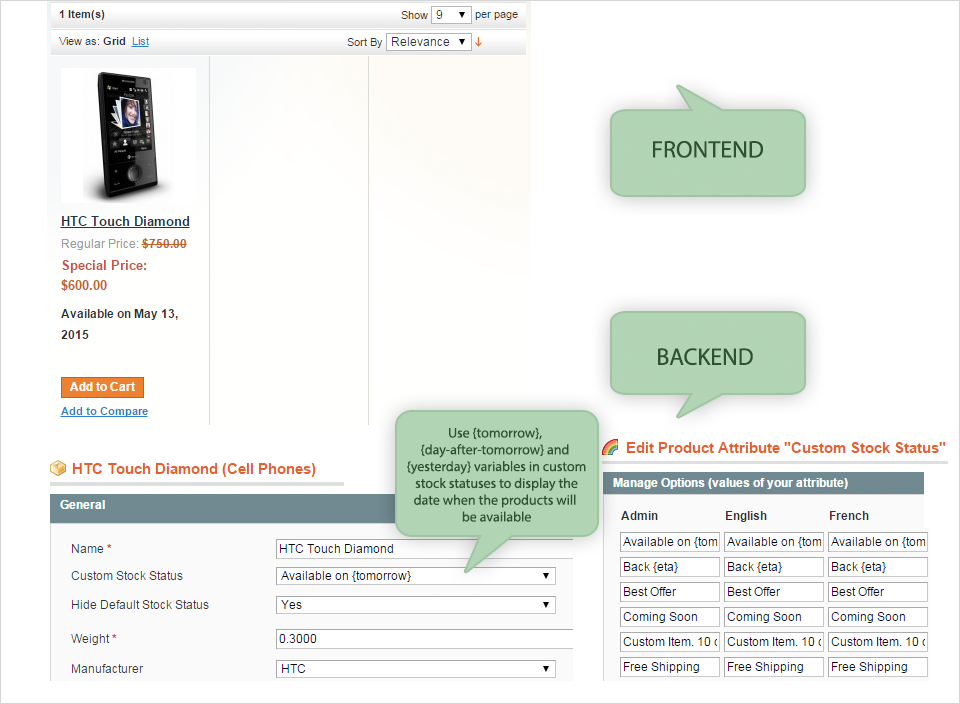The image size is (960, 704).
Task: Click the "1 Item(s)" count text
Action: pos(82,14)
